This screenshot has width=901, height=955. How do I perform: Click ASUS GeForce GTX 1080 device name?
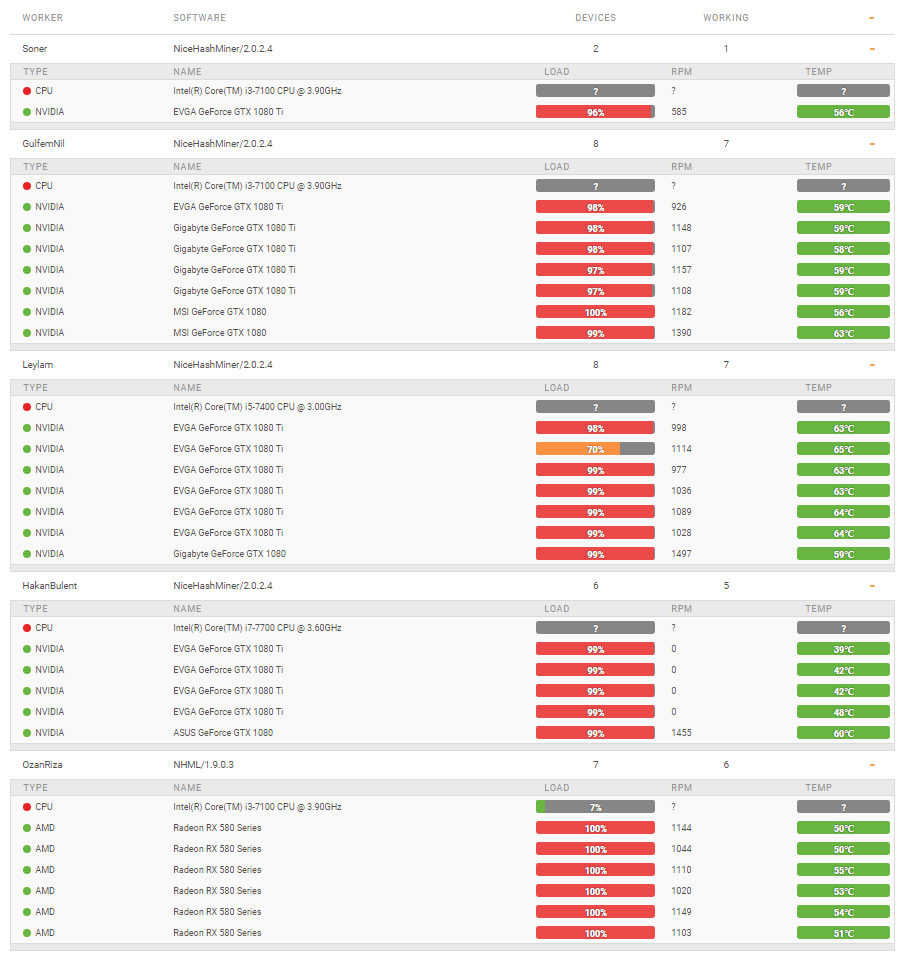coord(223,733)
